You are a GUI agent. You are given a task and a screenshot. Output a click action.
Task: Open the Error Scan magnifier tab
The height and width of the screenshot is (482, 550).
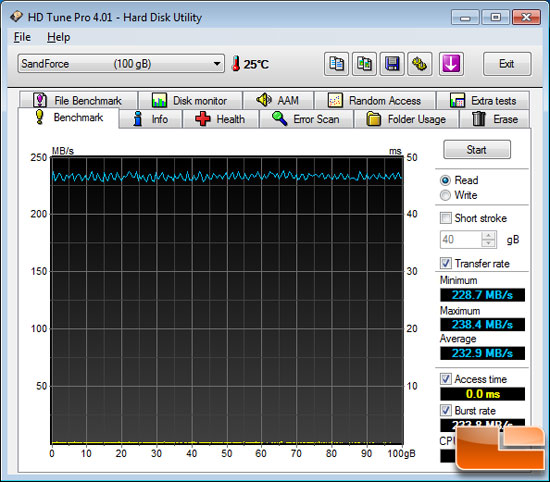tap(306, 119)
